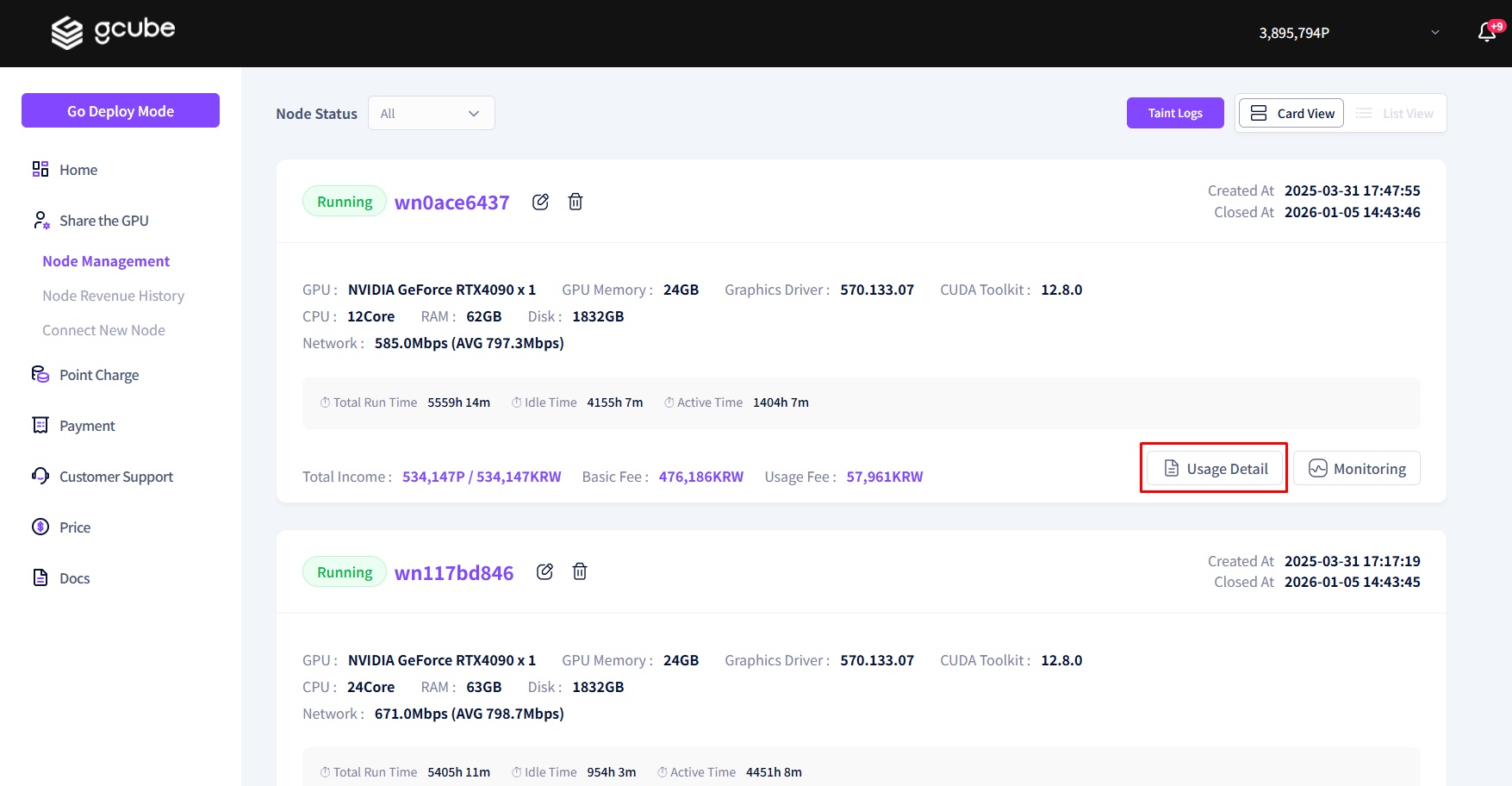1512x786 pixels.
Task: Select Connect New Node
Action: point(103,330)
